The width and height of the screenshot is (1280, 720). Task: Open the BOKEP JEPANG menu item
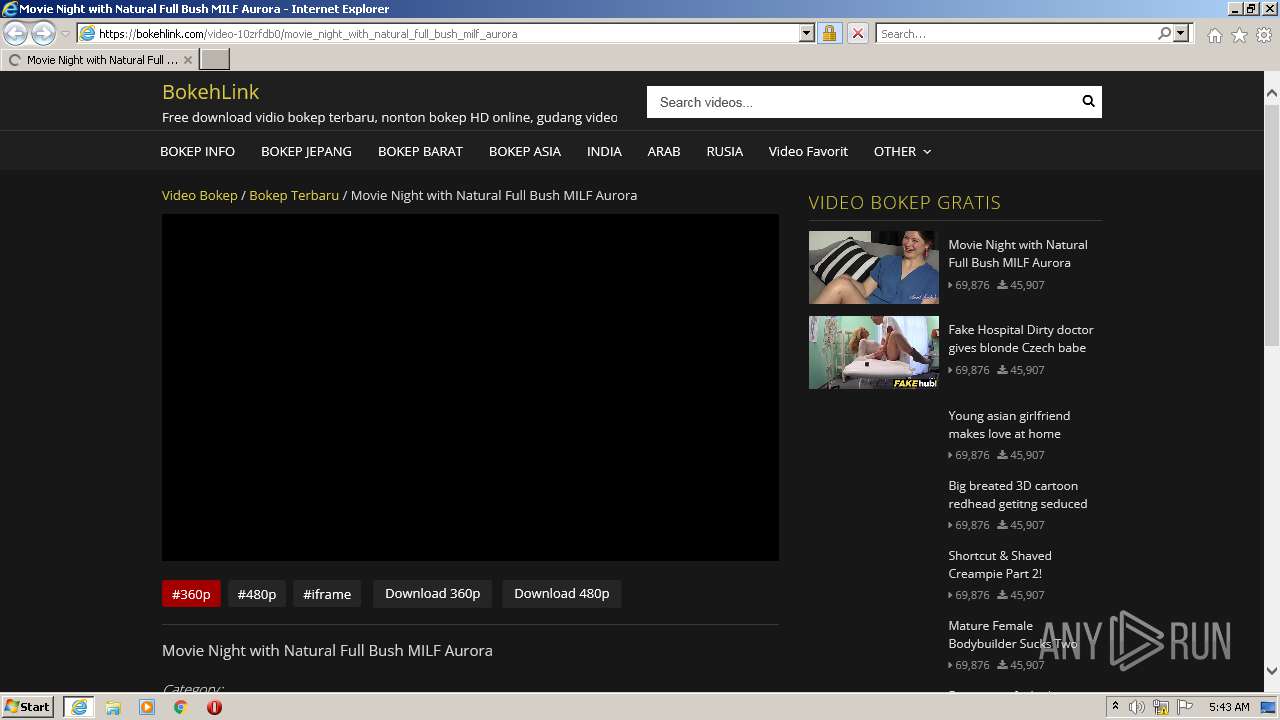[x=306, y=151]
